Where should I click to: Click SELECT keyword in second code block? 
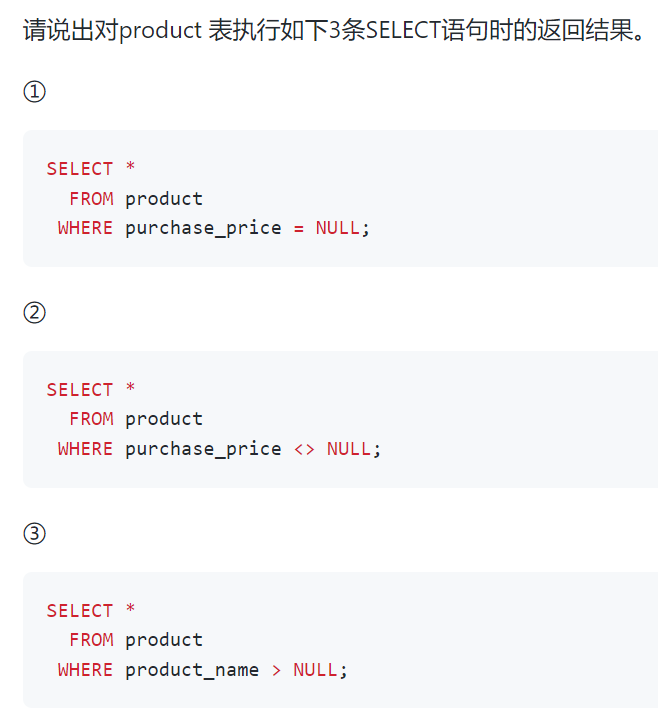80,390
